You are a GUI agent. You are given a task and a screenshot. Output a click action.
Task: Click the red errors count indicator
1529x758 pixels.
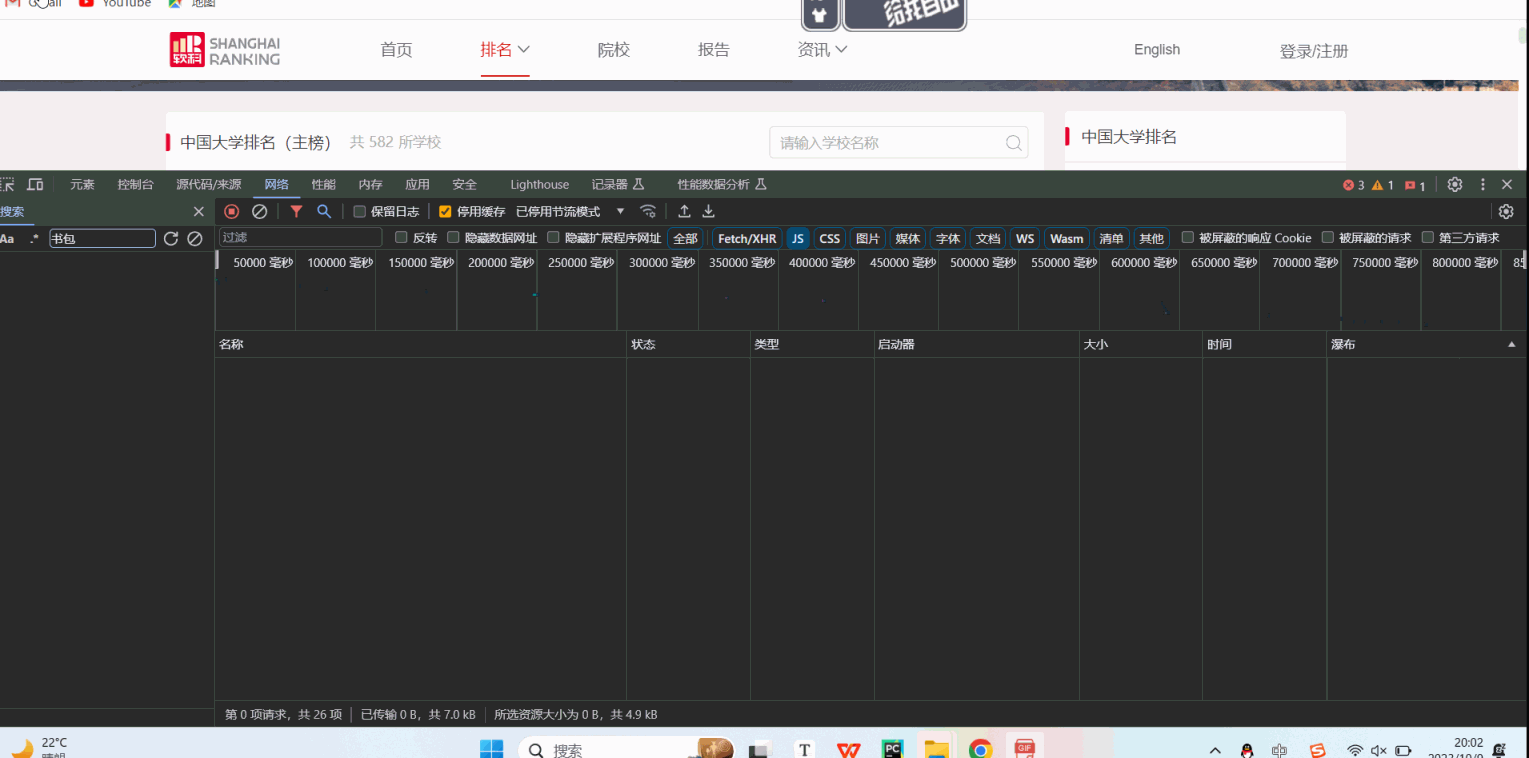pyautogui.click(x=1353, y=185)
